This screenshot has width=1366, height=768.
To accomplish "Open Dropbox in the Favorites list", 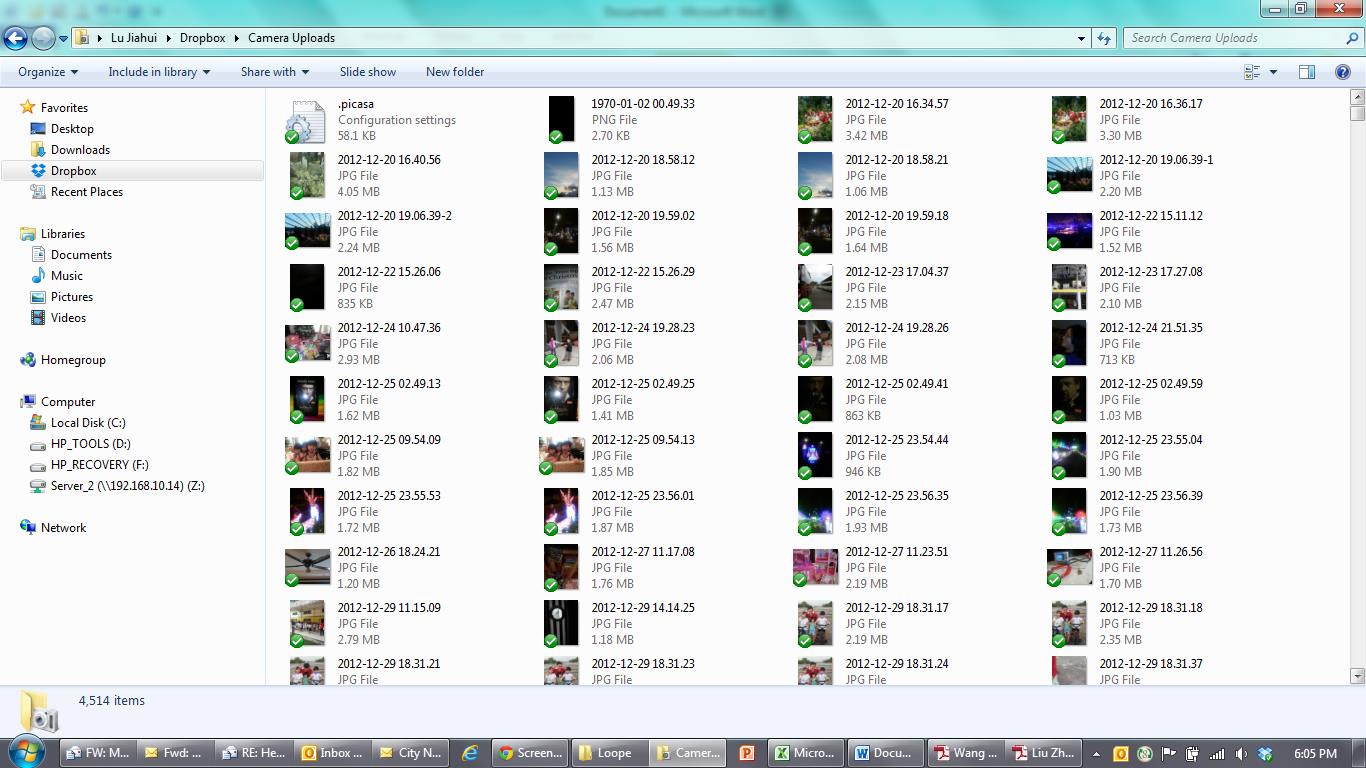I will click(73, 171).
